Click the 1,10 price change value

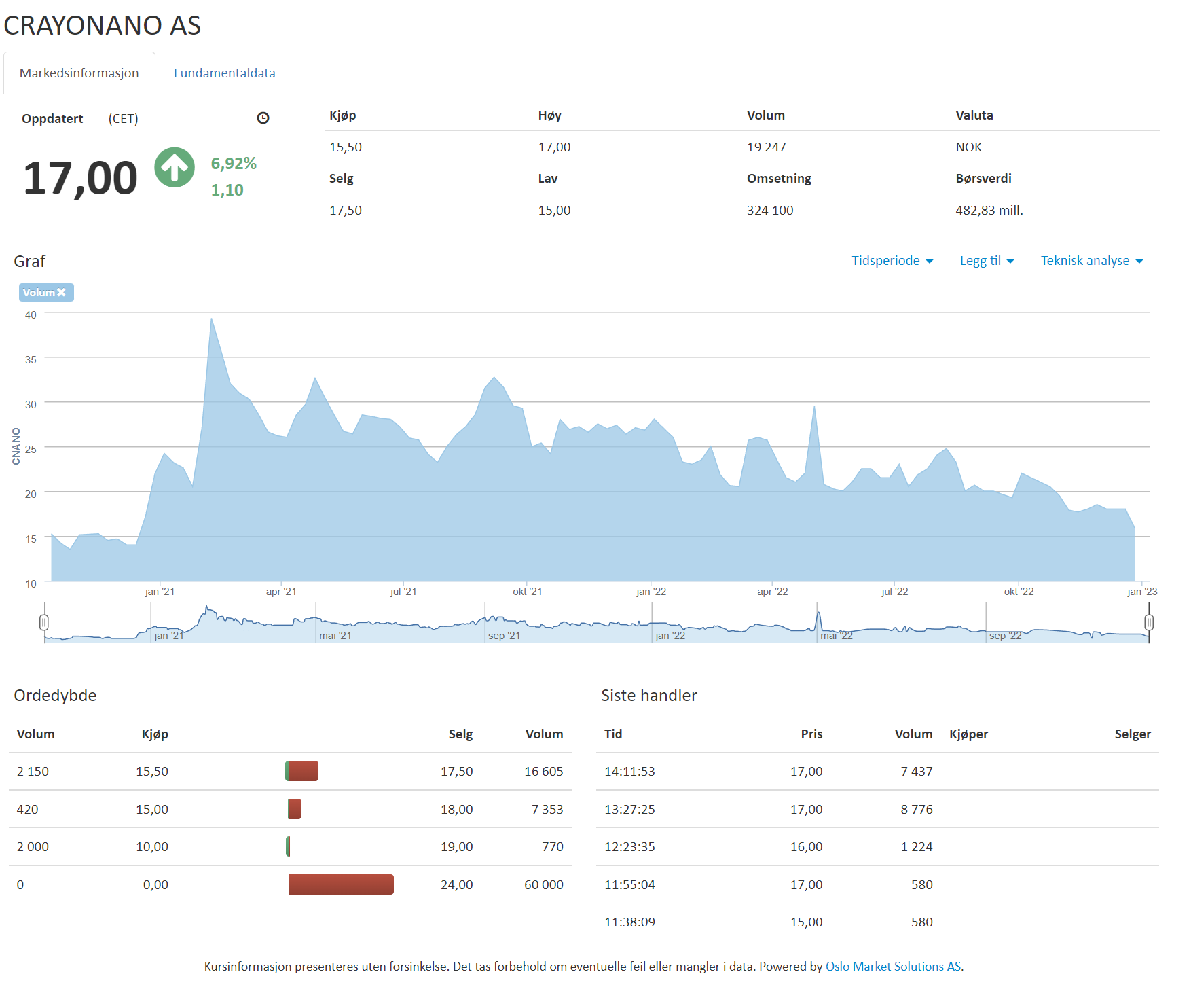pos(227,190)
